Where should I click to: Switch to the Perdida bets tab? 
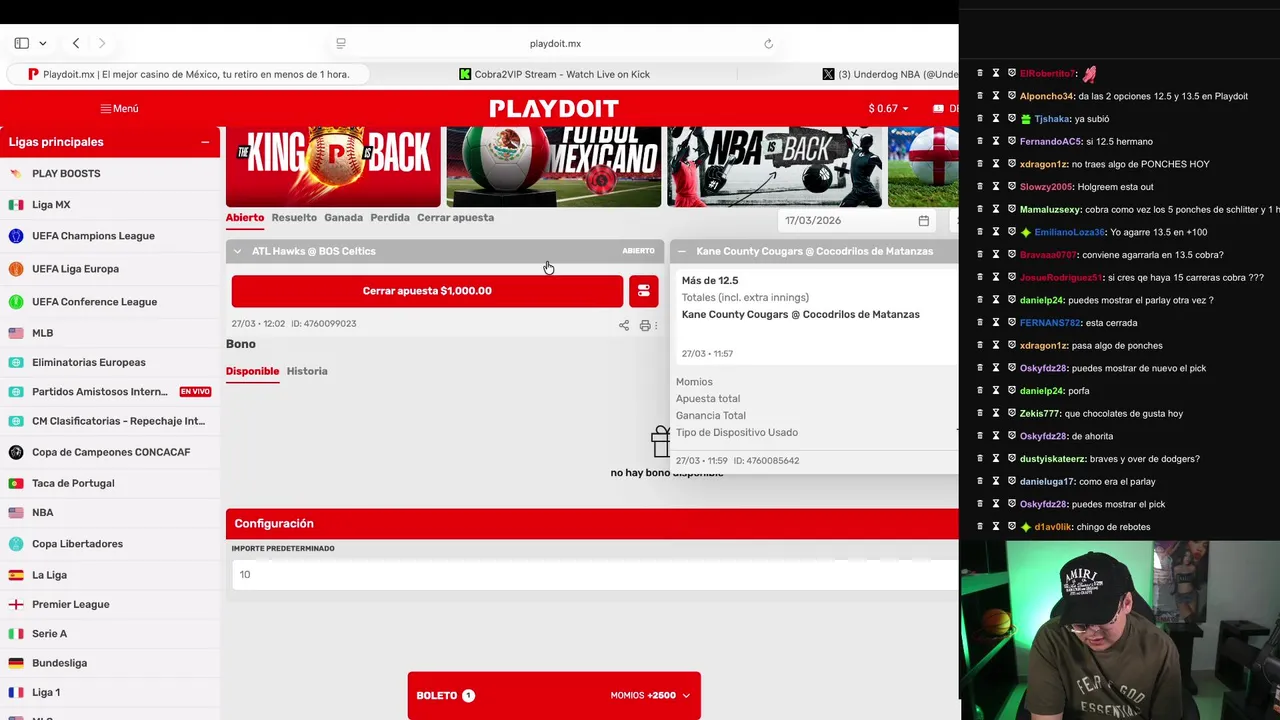pos(390,218)
